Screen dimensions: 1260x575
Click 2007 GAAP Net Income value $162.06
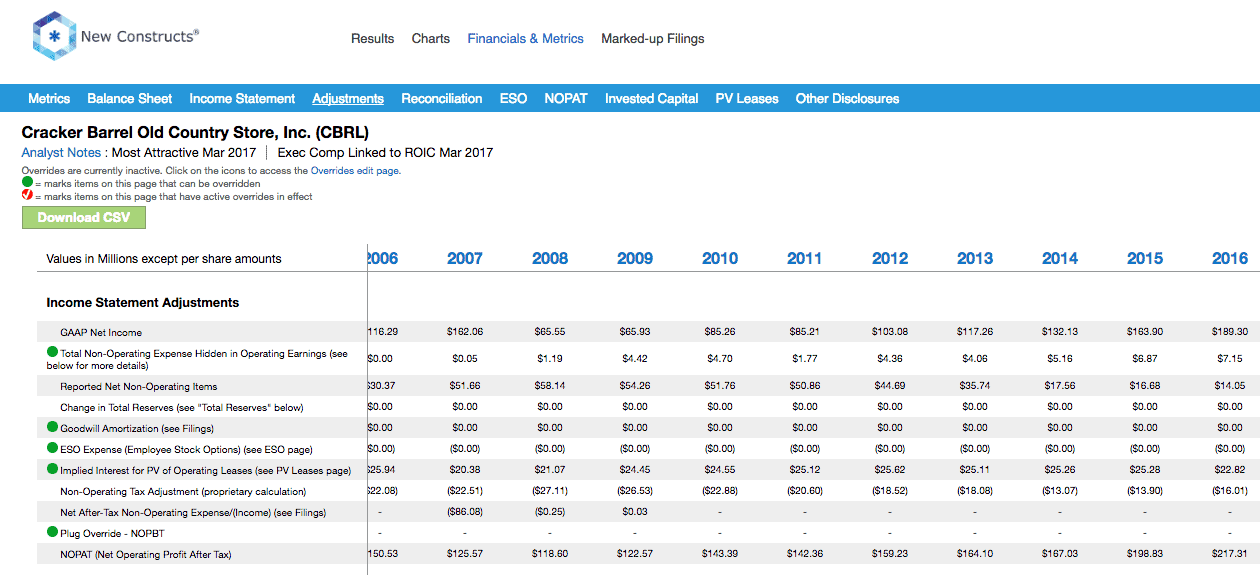tap(465, 332)
